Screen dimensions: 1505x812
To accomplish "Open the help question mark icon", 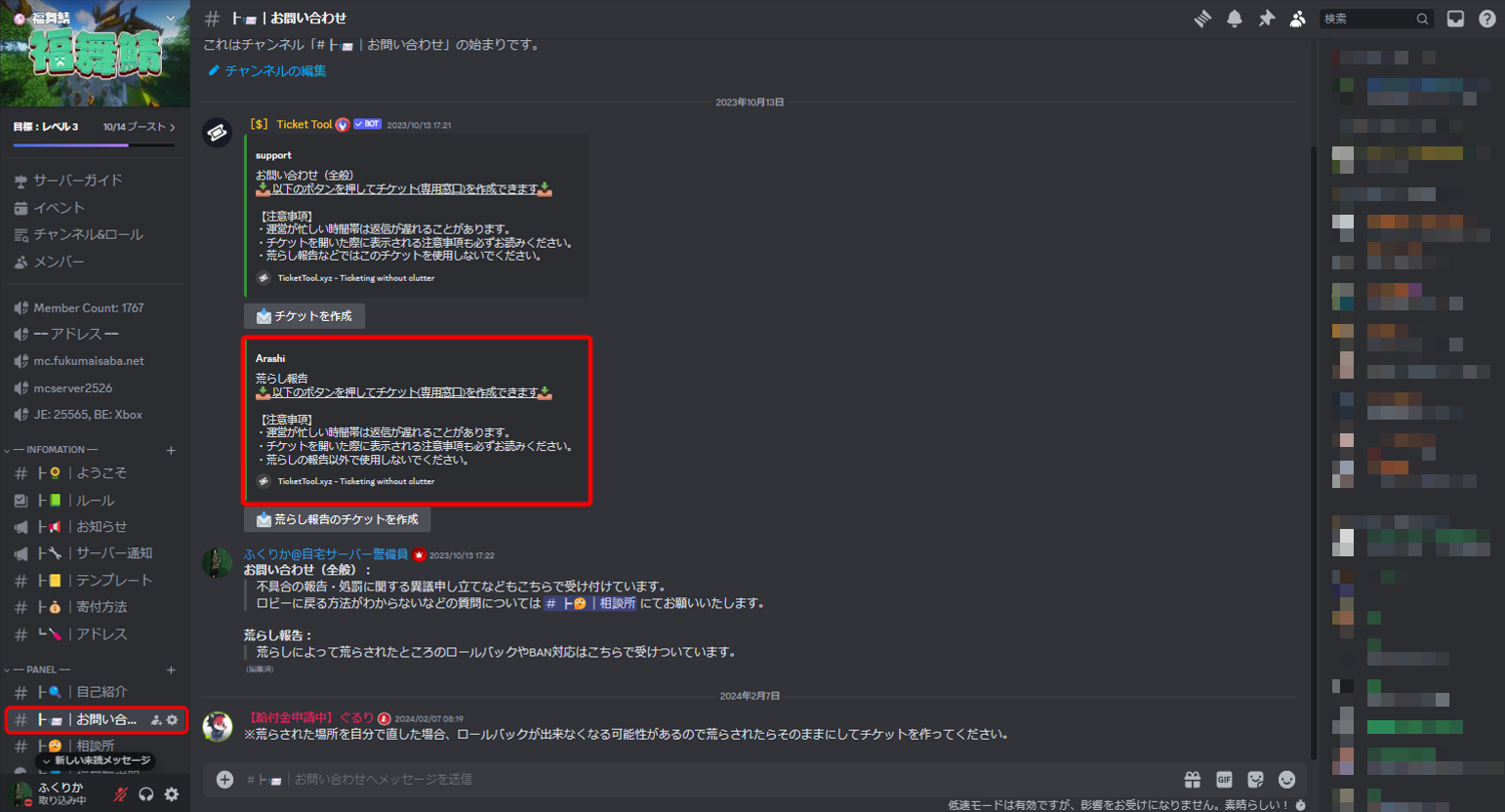I will coord(1486,19).
